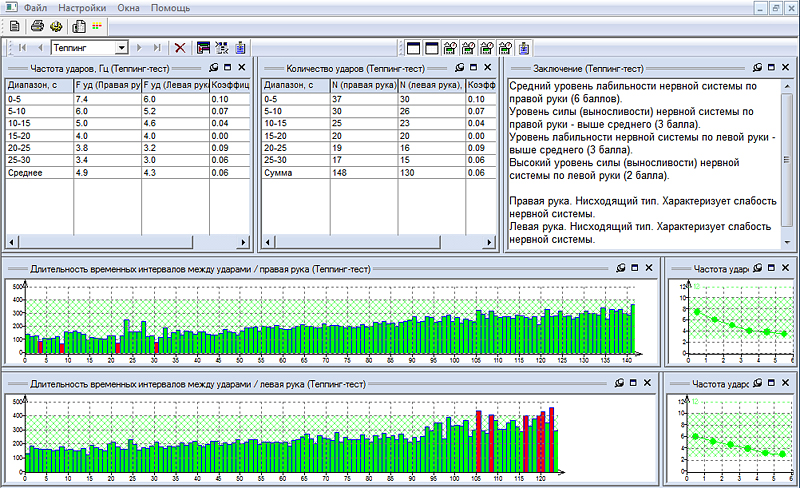800x488 pixels.
Task: Click the colored dots icon in top toolbar
Action: click(x=97, y=26)
